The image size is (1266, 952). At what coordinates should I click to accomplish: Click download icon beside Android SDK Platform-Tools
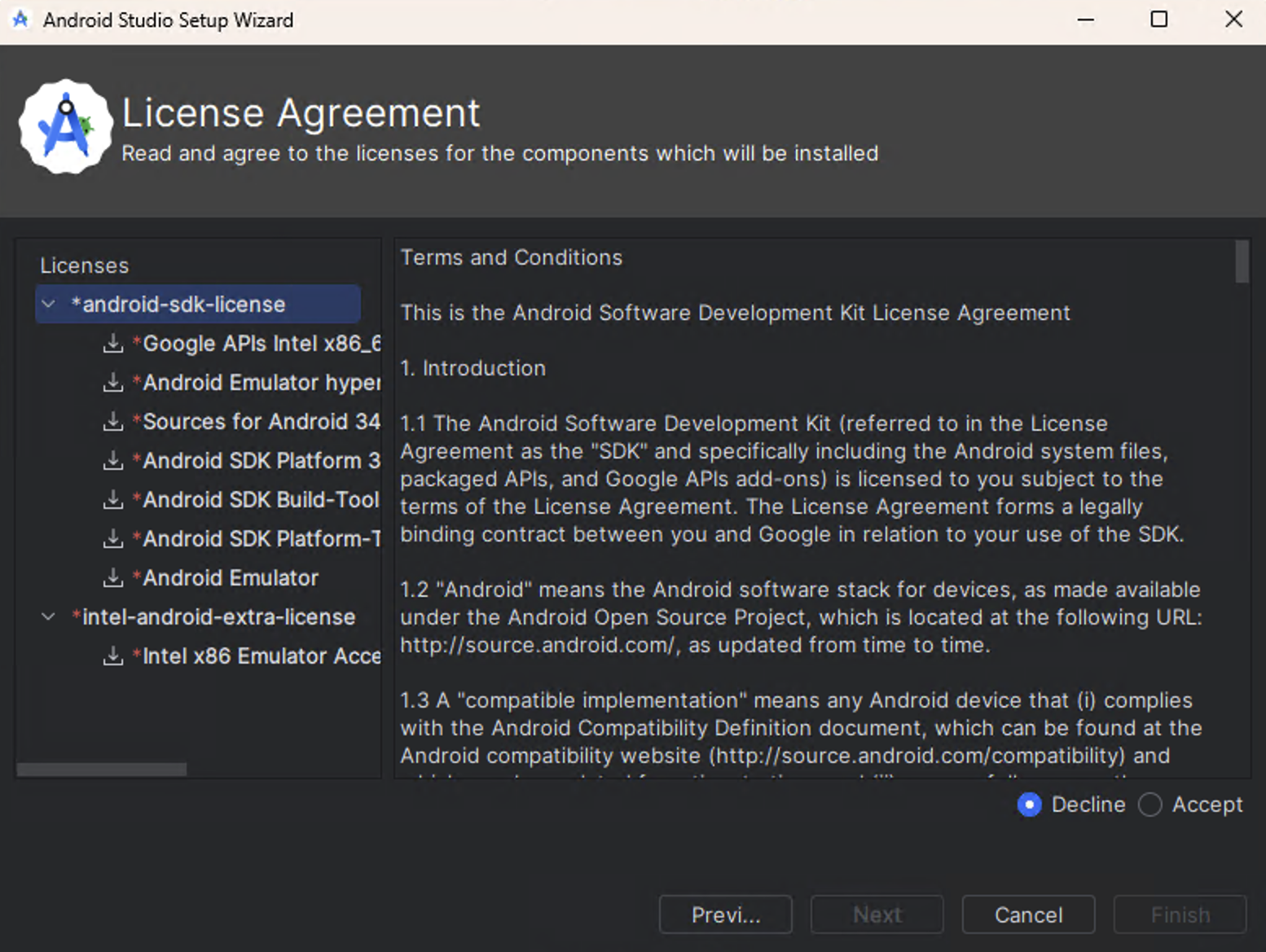tap(113, 539)
